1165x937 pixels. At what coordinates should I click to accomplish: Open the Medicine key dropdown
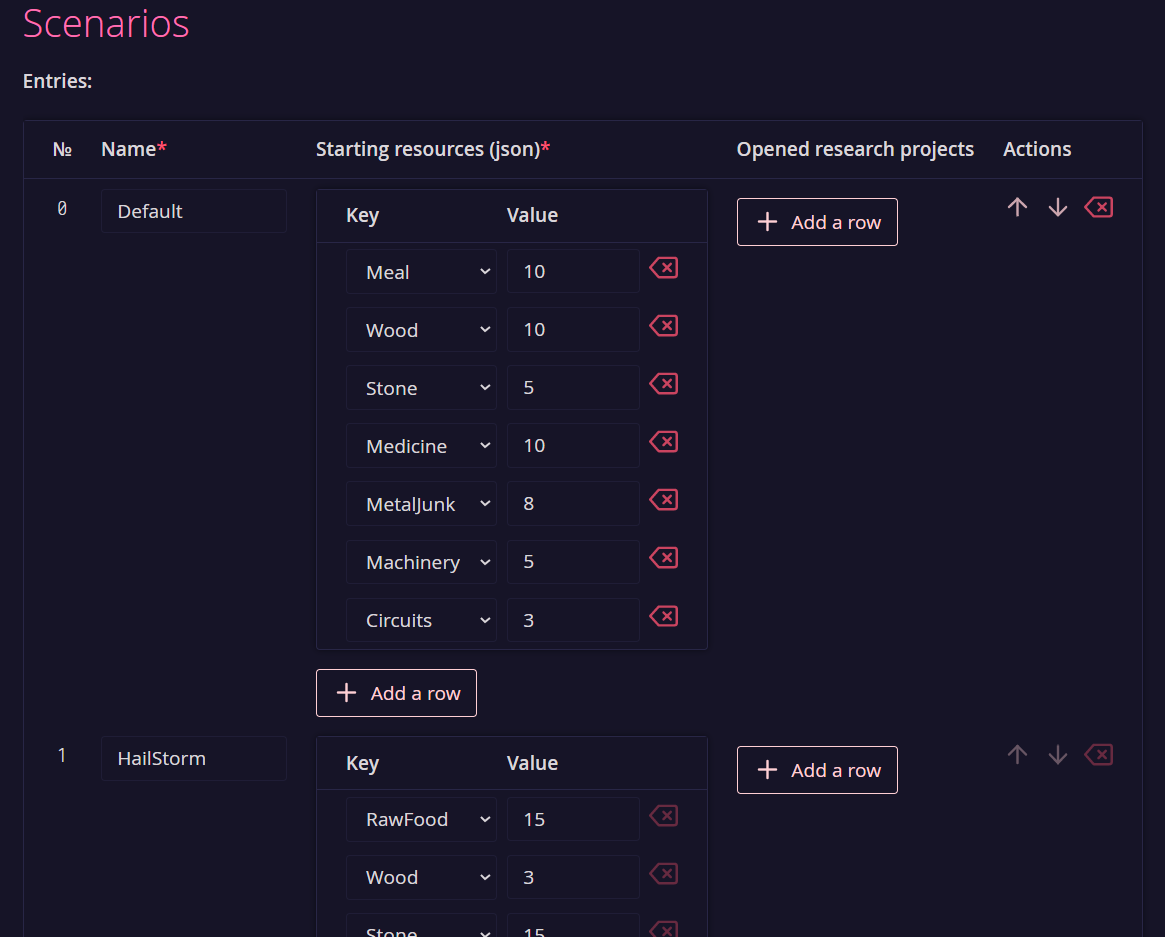[x=421, y=446]
